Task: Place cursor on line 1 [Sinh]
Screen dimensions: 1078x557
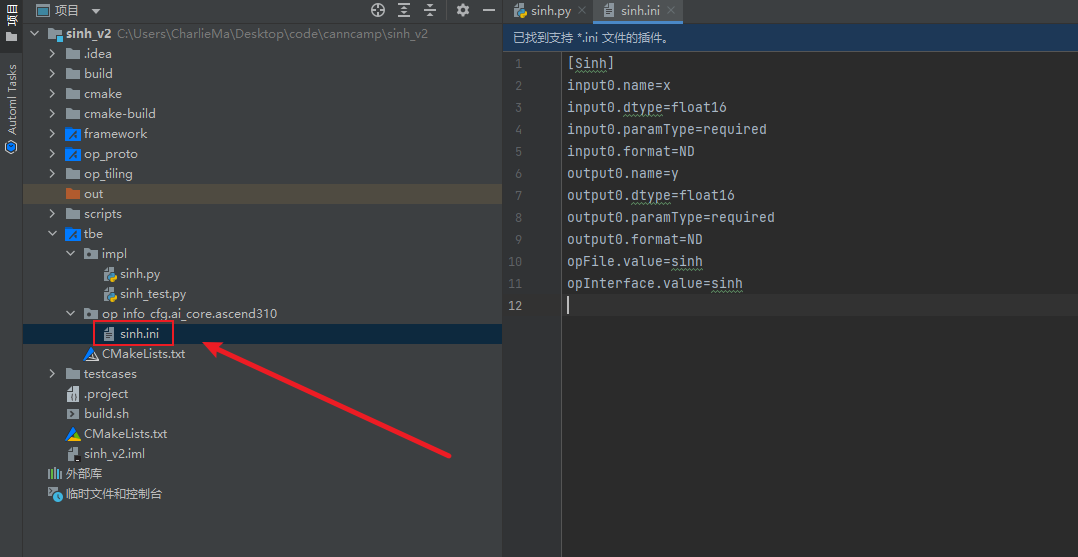Action: pyautogui.click(x=591, y=64)
